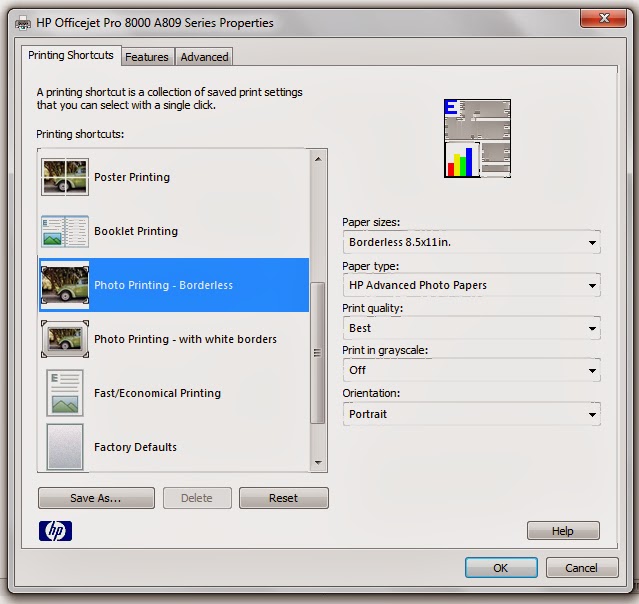Click the shortcuts list scroll up arrow
639x604 pixels.
tap(318, 159)
